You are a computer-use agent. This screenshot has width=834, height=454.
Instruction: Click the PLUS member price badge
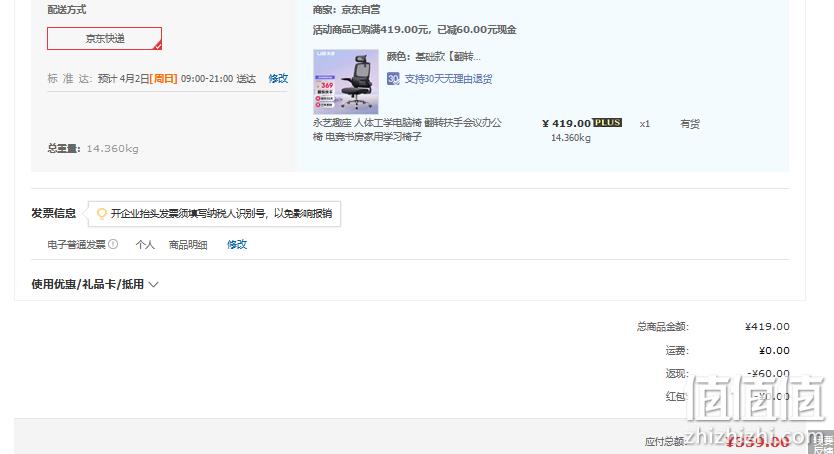[x=607, y=123]
